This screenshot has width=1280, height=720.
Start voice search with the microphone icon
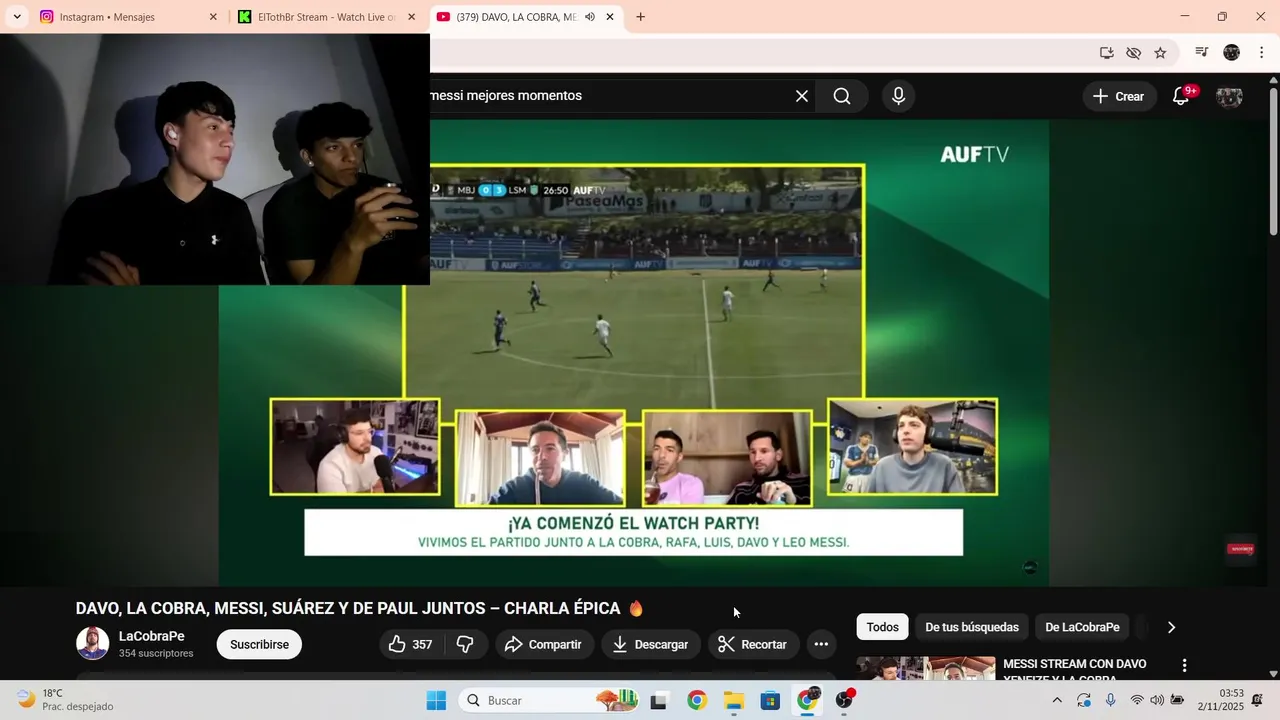point(898,96)
